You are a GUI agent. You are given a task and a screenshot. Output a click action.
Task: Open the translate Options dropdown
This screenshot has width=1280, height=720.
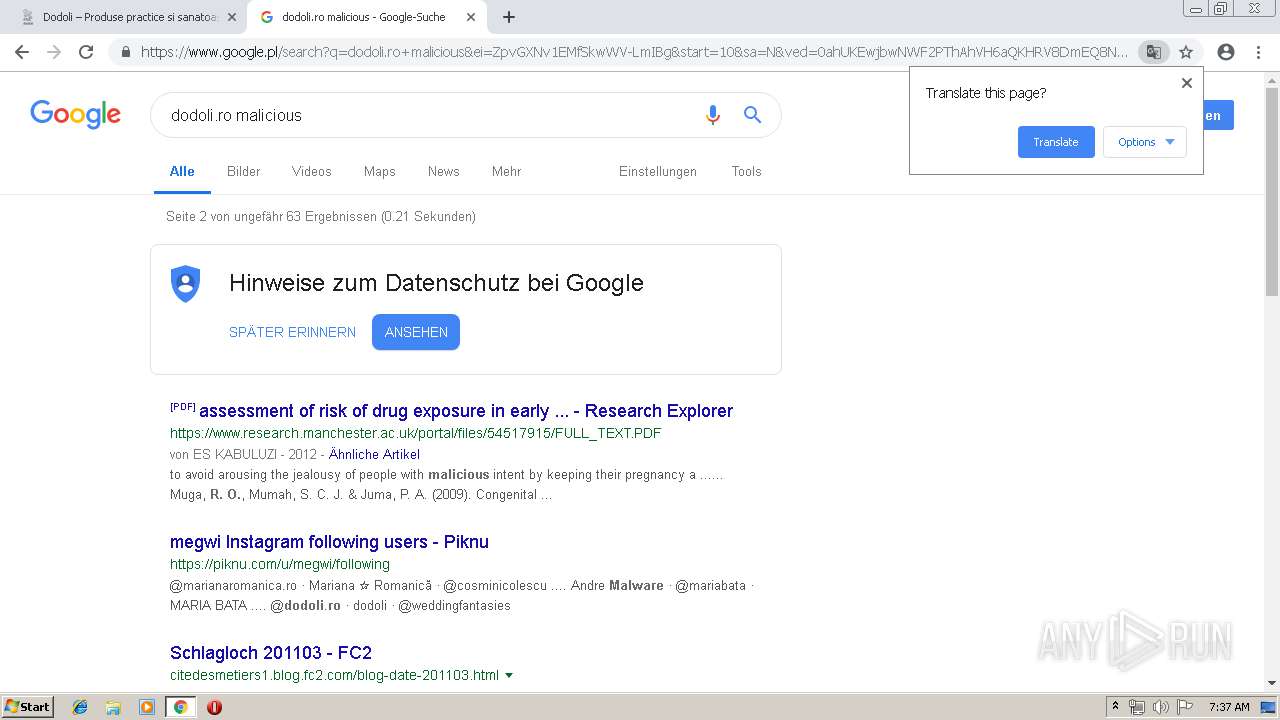tap(1145, 142)
